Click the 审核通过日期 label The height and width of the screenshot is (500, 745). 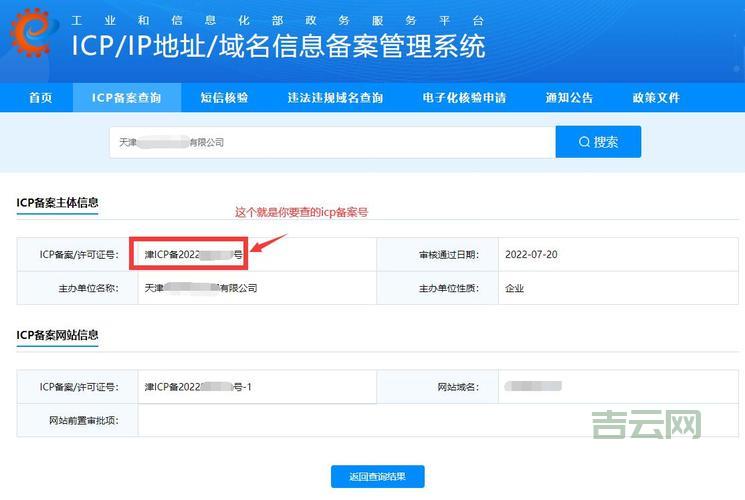pos(449,255)
